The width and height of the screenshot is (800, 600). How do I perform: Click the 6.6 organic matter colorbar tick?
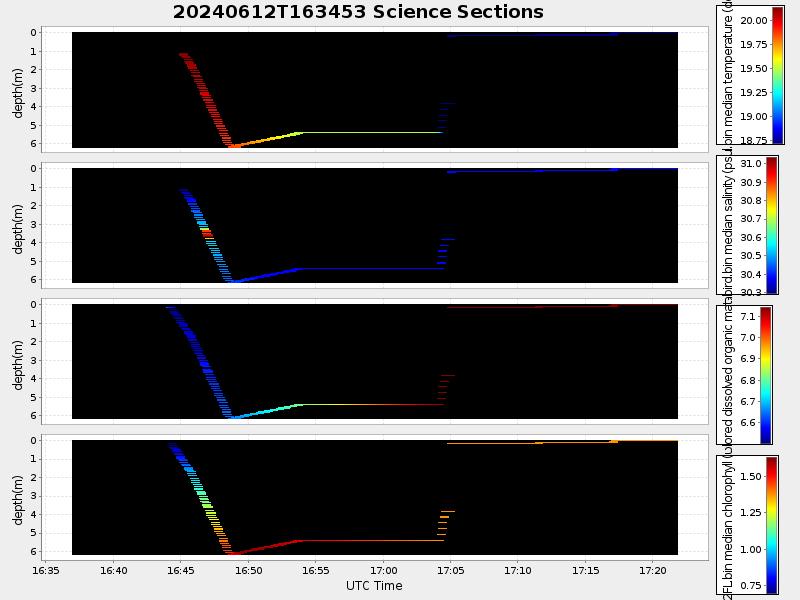(748, 422)
